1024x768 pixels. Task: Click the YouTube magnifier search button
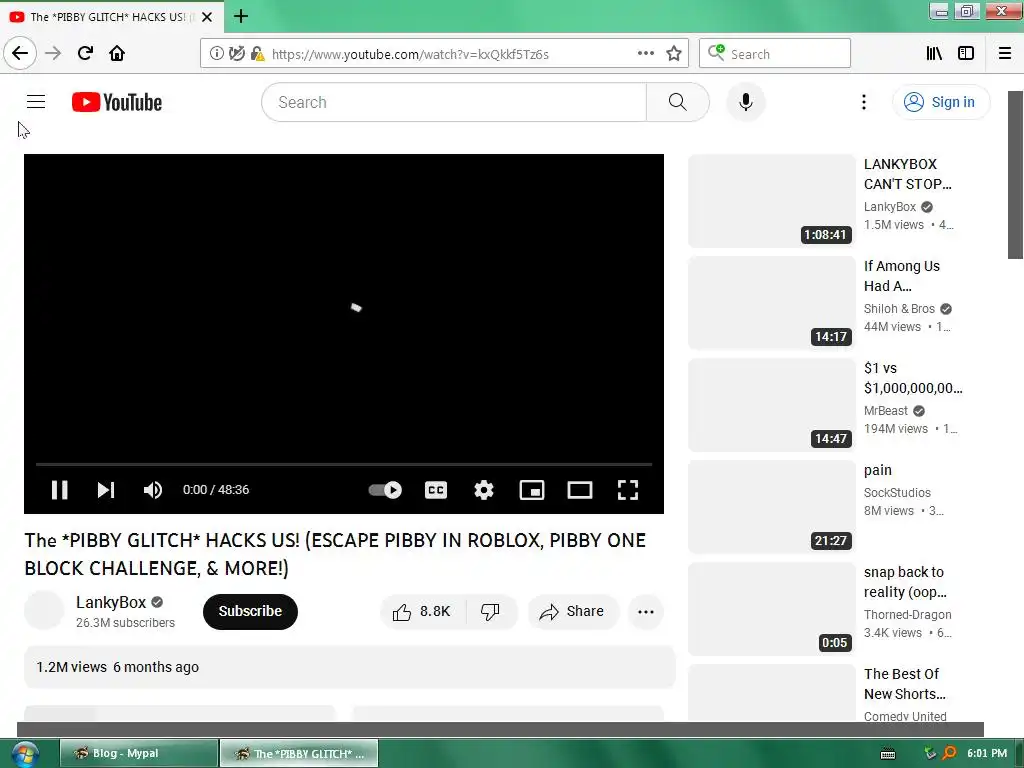click(x=678, y=102)
